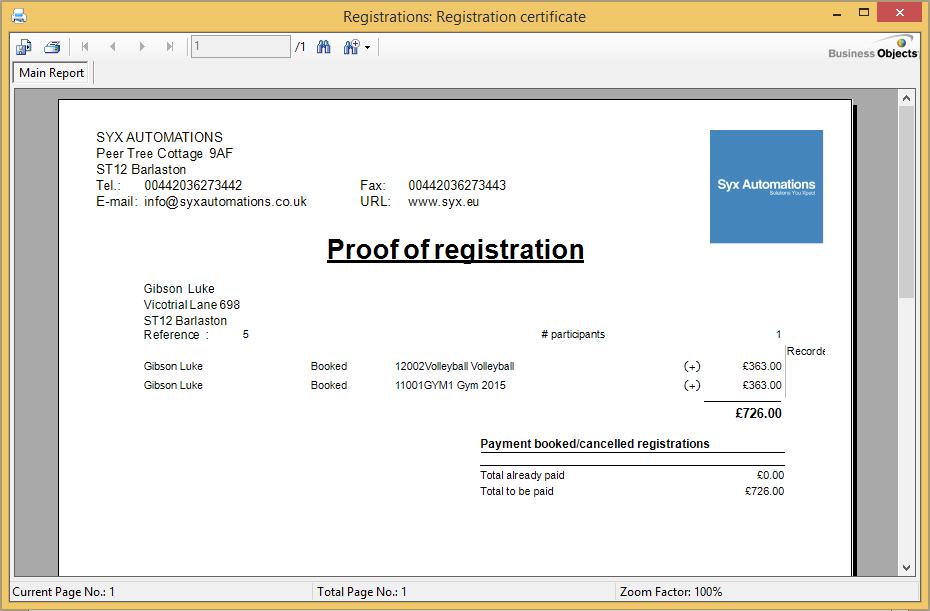Go to the first page
Screen dimensions: 930x611
pos(85,47)
